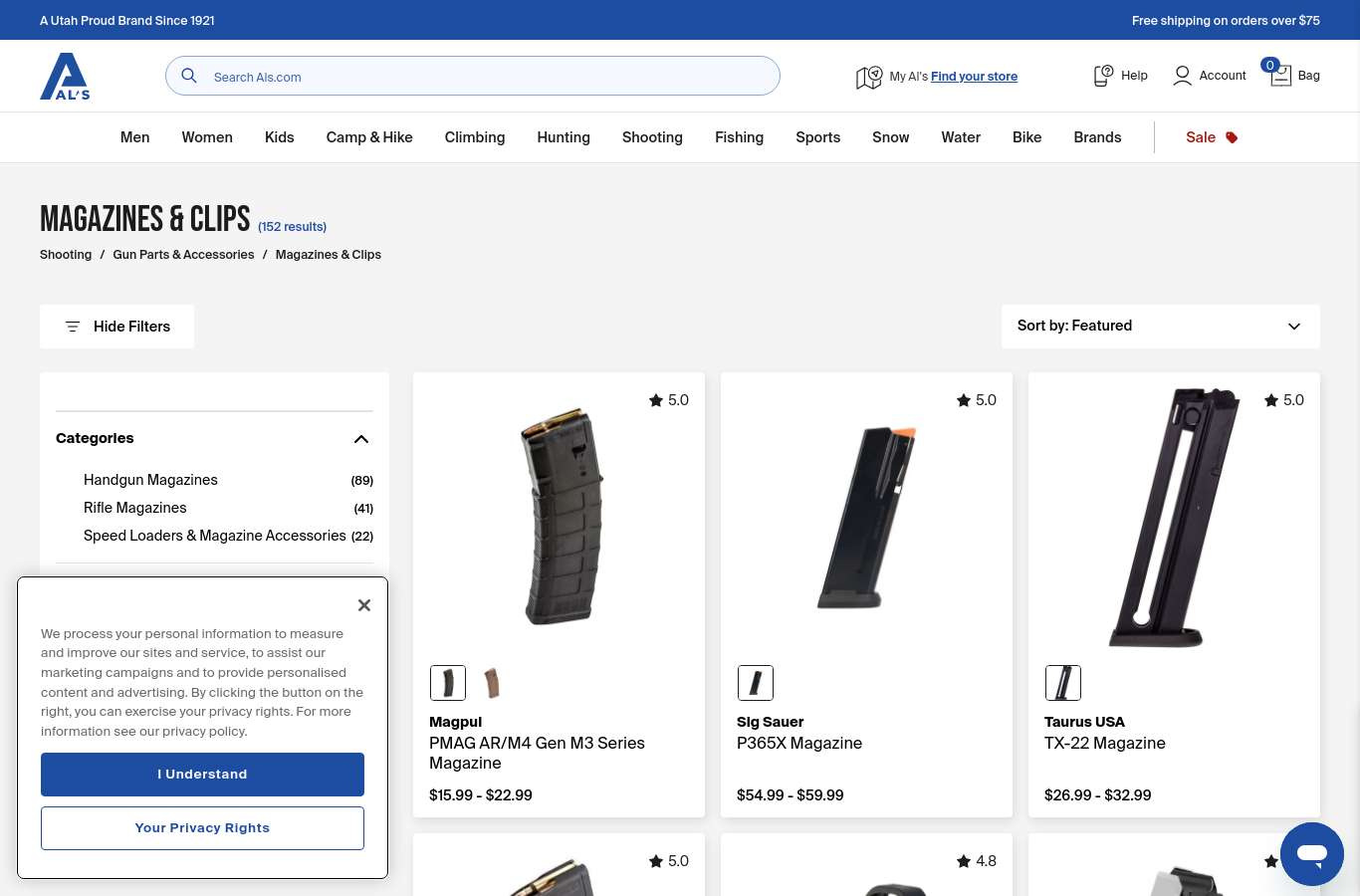Click the 152 results count text
1360x896 pixels.
coord(293,227)
